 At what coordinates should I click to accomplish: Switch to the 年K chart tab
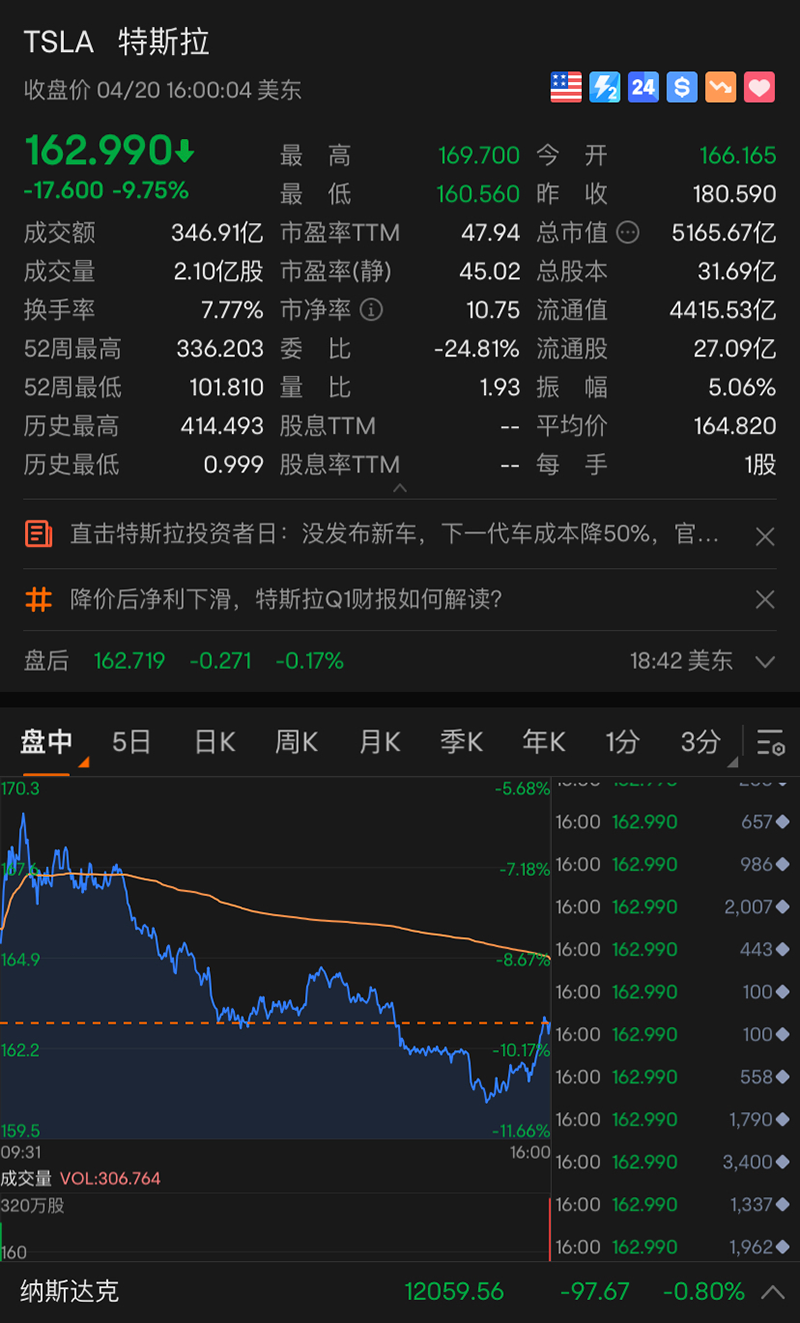click(x=544, y=742)
